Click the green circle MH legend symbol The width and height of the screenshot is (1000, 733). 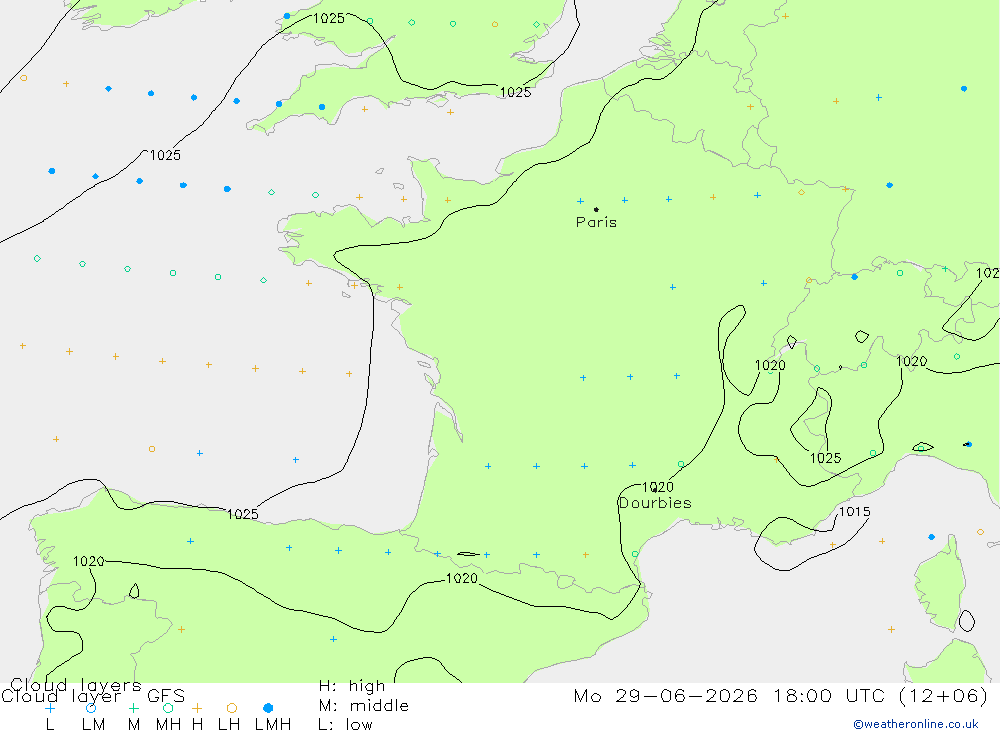[x=168, y=708]
